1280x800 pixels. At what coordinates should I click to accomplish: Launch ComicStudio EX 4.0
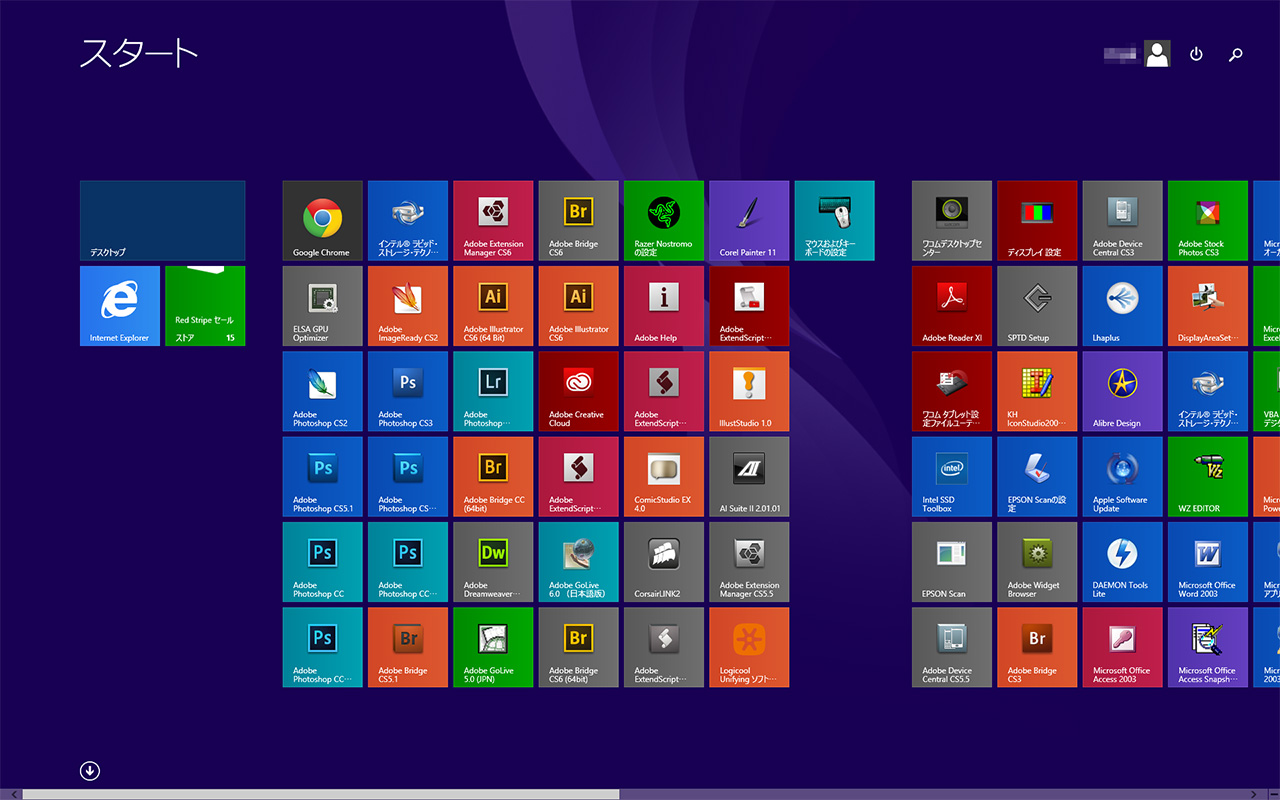(x=664, y=477)
